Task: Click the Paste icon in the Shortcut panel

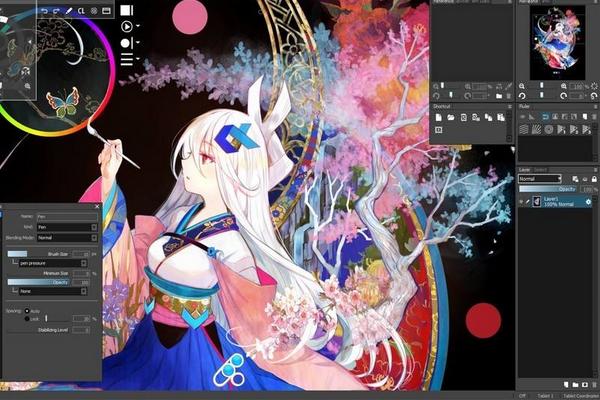Action: 501,118
